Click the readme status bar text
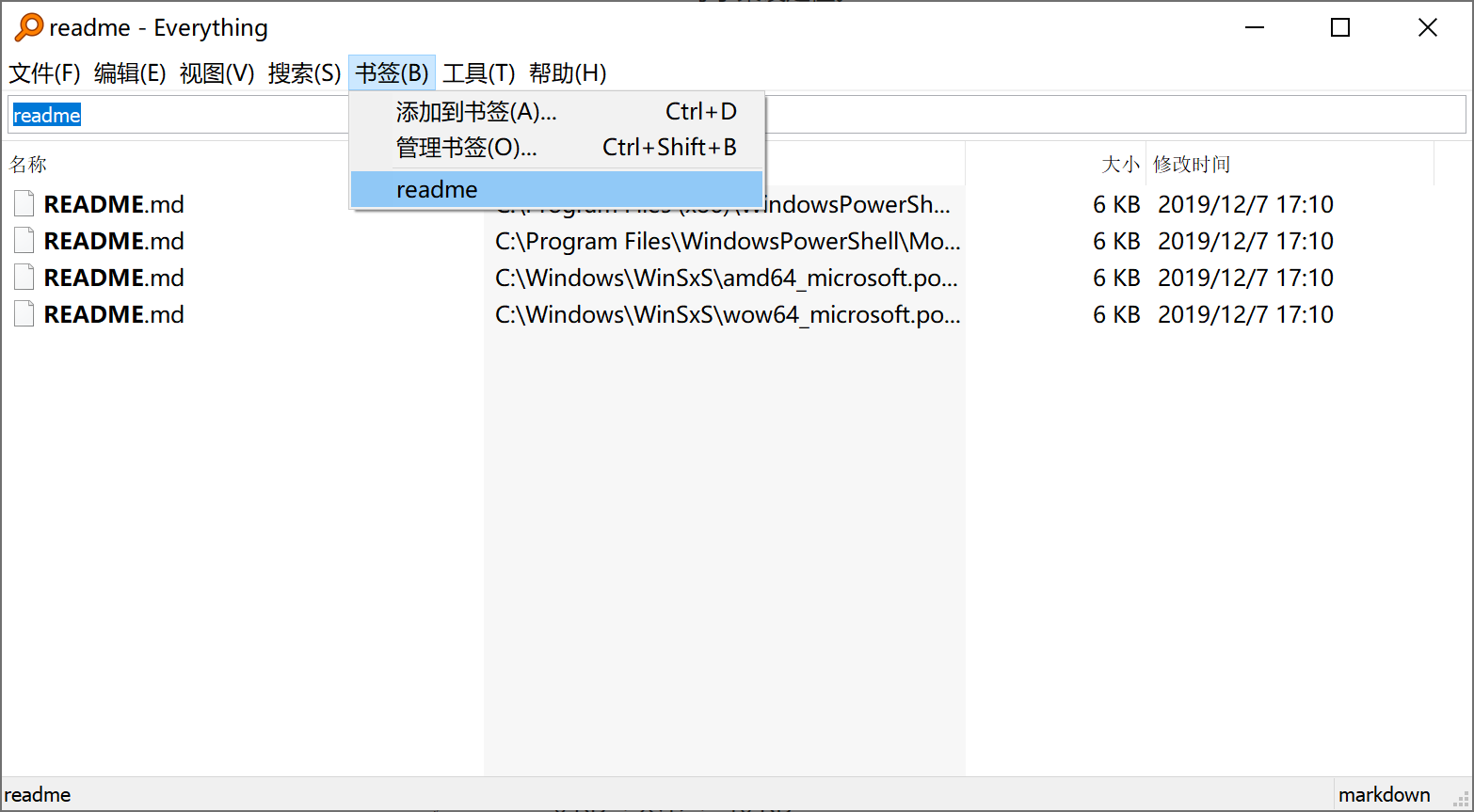The image size is (1474, 812). pos(38,795)
